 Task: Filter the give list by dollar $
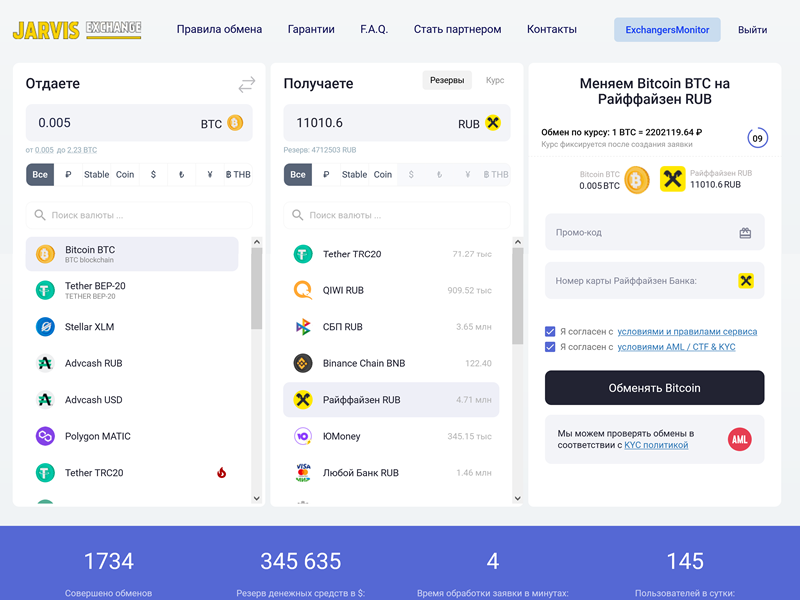(153, 174)
